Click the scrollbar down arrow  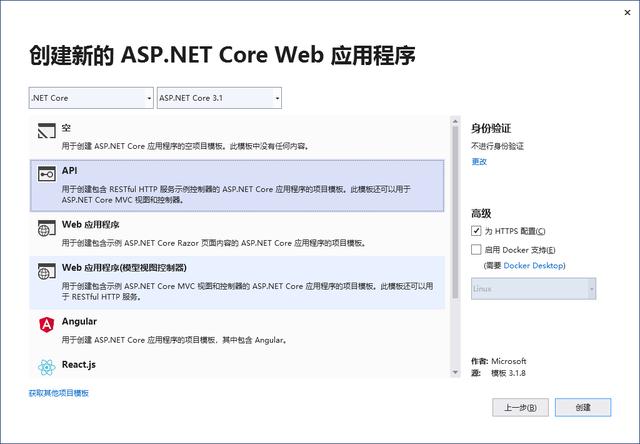(455, 372)
